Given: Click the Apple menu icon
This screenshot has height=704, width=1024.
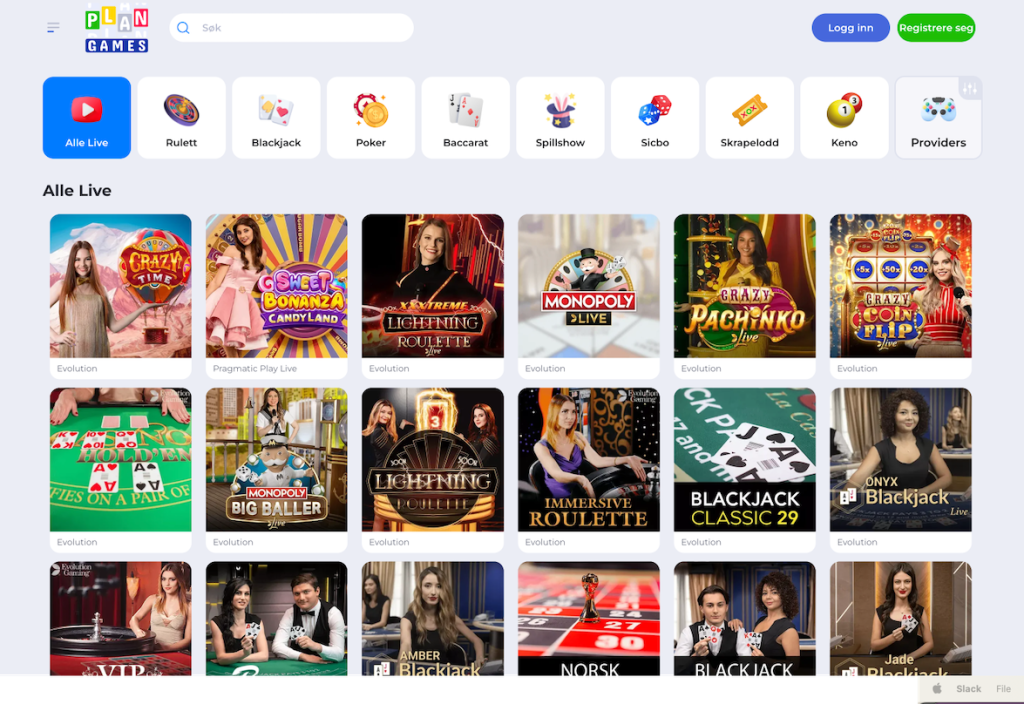Looking at the screenshot, I should (936, 688).
